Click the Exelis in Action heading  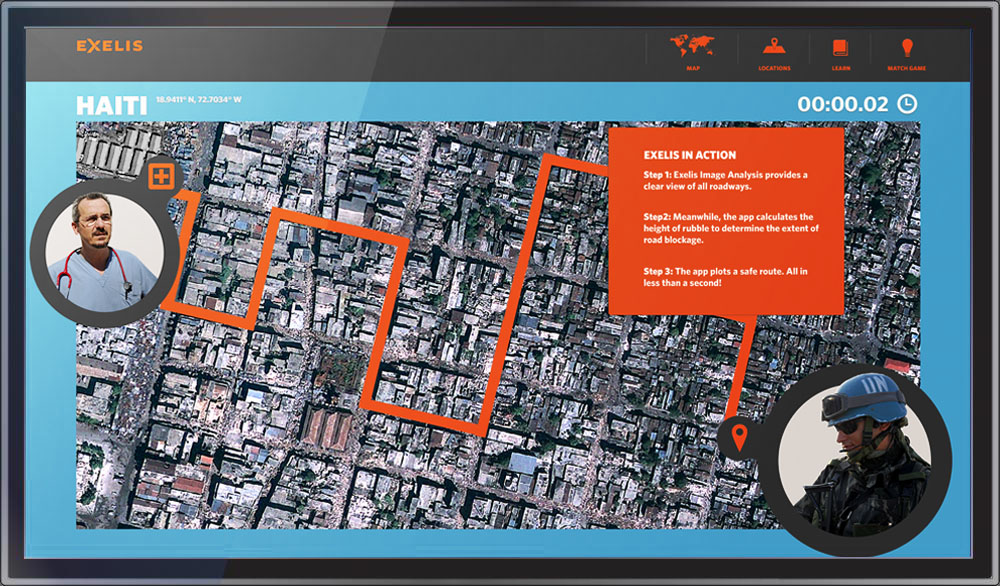(689, 155)
